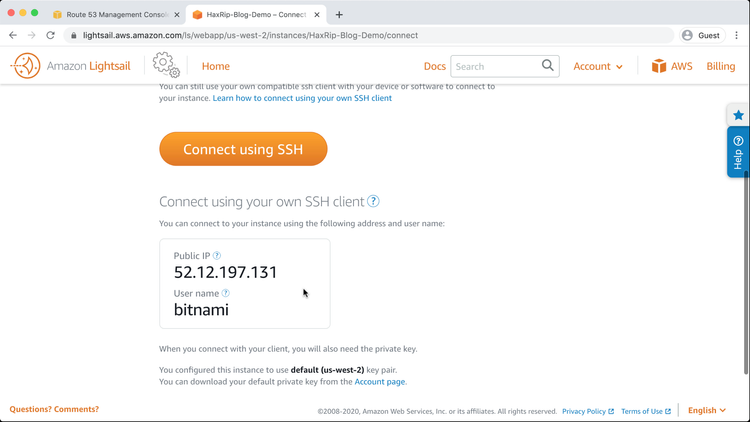Click help icon beside Public IP
Image resolution: width=750 pixels, height=422 pixels.
(x=217, y=256)
